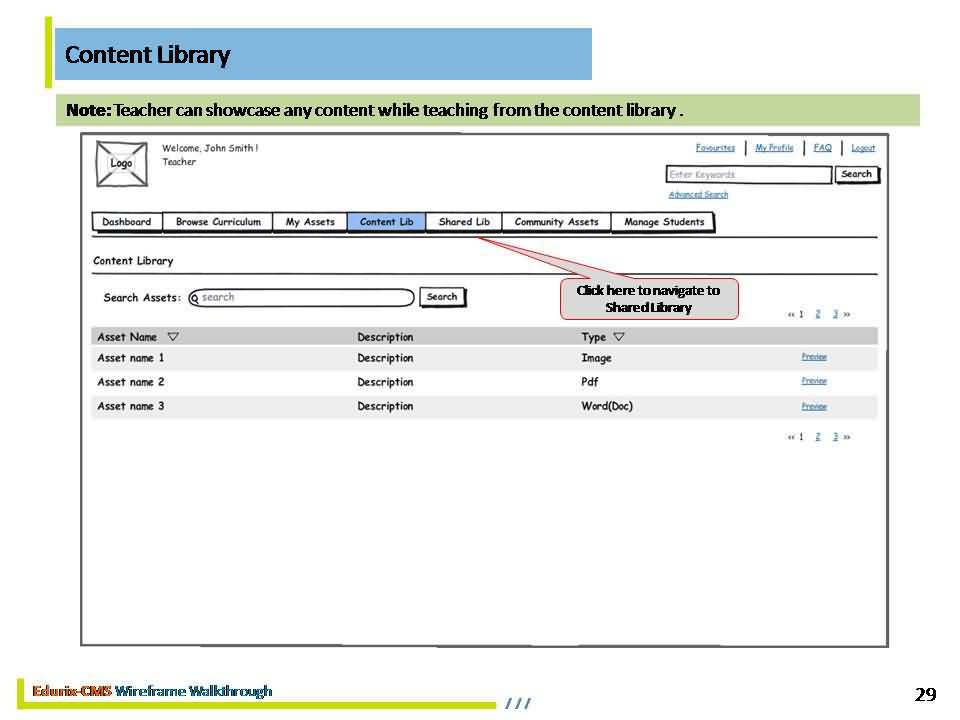Open the Dashboard tab

pyautogui.click(x=127, y=222)
